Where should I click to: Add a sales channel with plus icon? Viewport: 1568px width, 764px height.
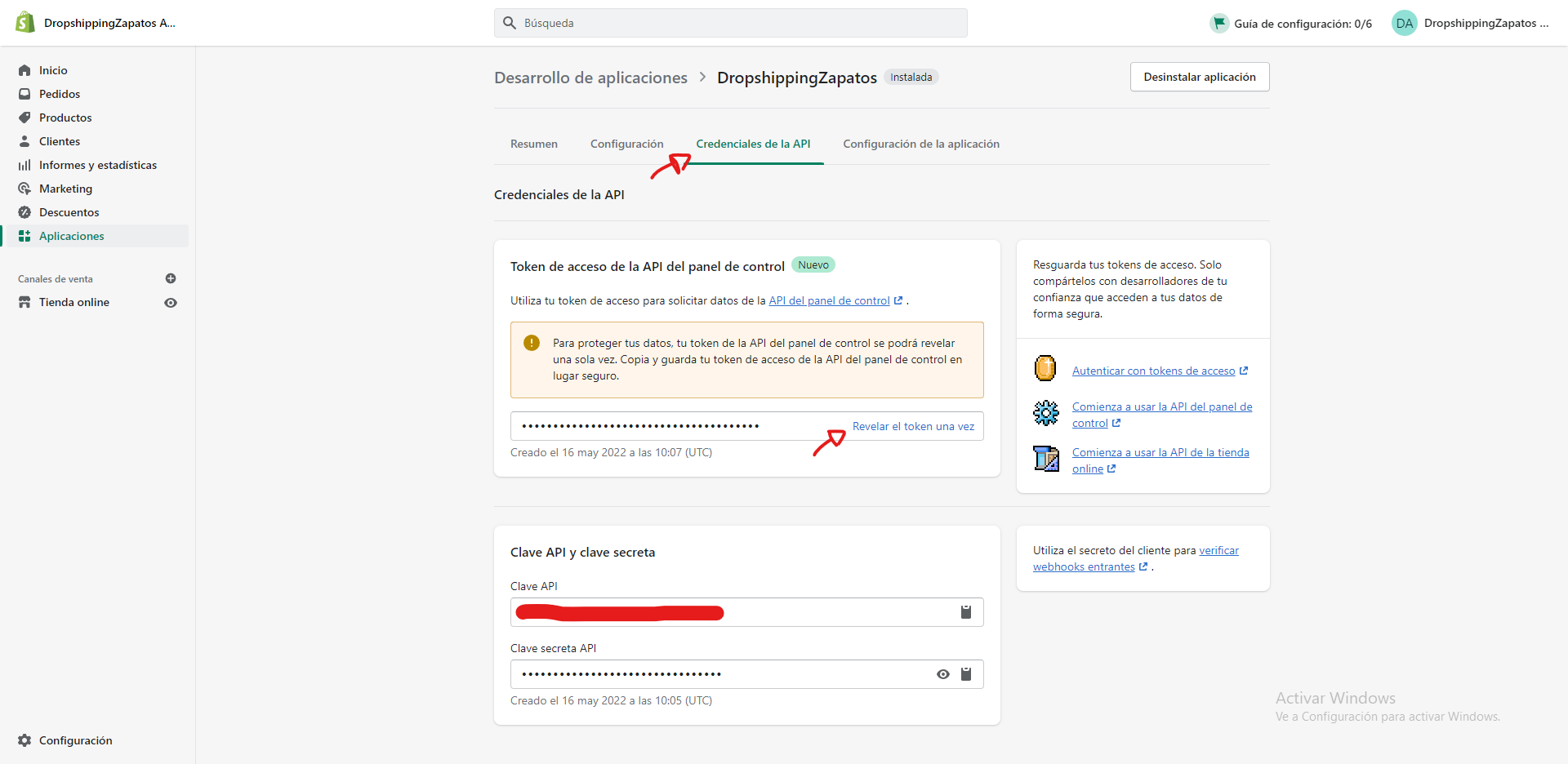[171, 278]
